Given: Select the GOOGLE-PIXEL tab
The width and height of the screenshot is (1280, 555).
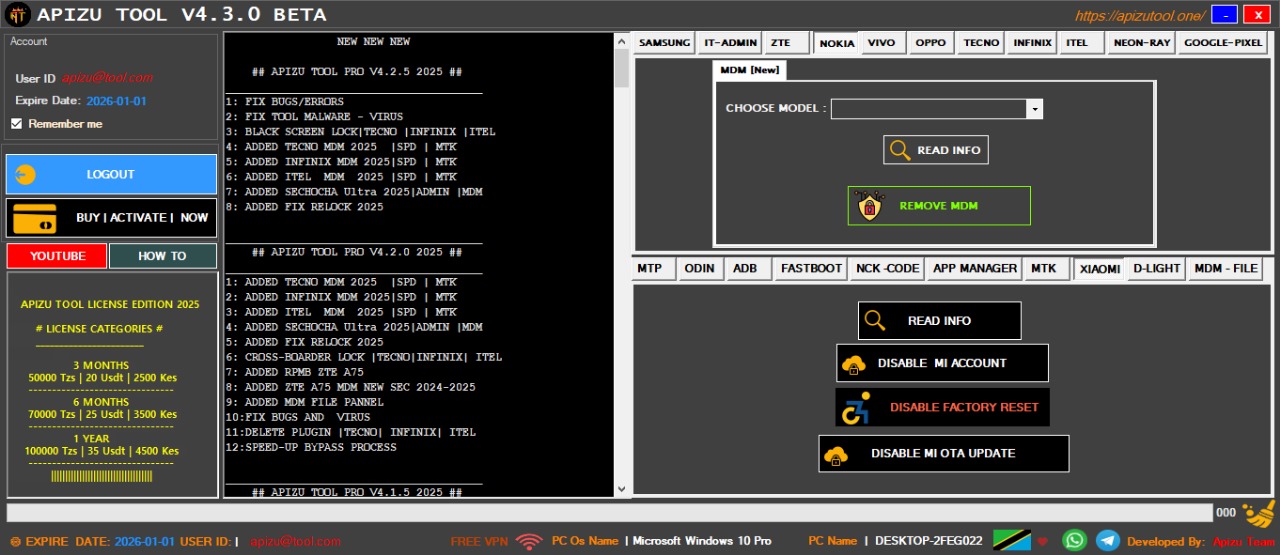Looking at the screenshot, I should 1222,43.
